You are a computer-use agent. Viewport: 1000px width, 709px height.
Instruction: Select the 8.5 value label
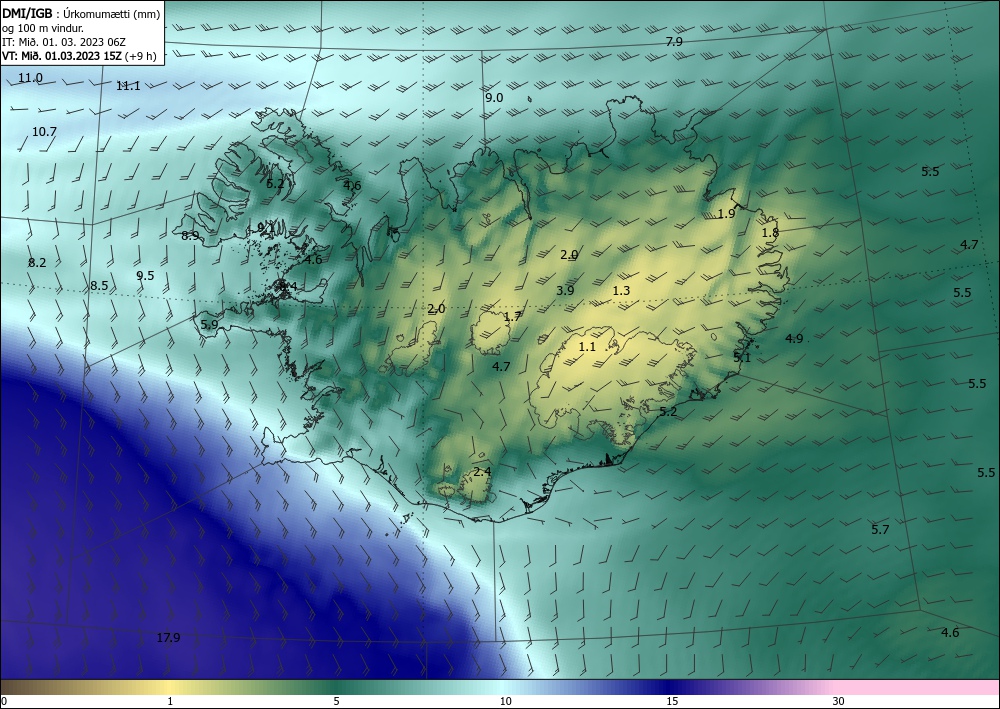(x=99, y=286)
